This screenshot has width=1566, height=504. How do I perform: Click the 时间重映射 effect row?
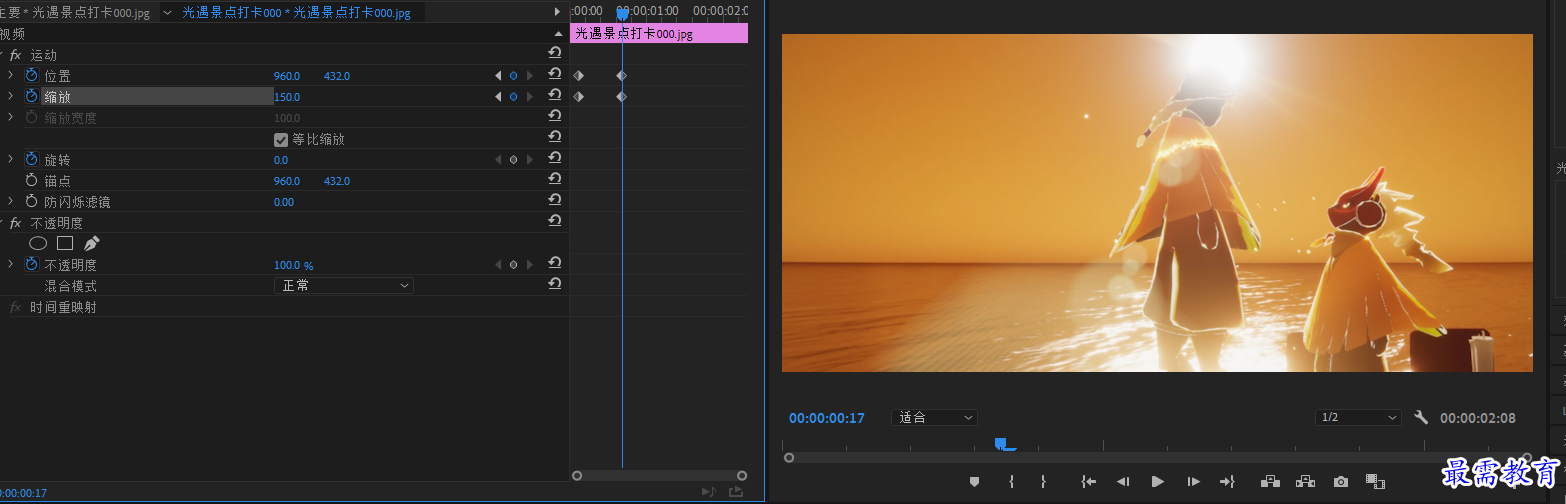pyautogui.click(x=63, y=307)
